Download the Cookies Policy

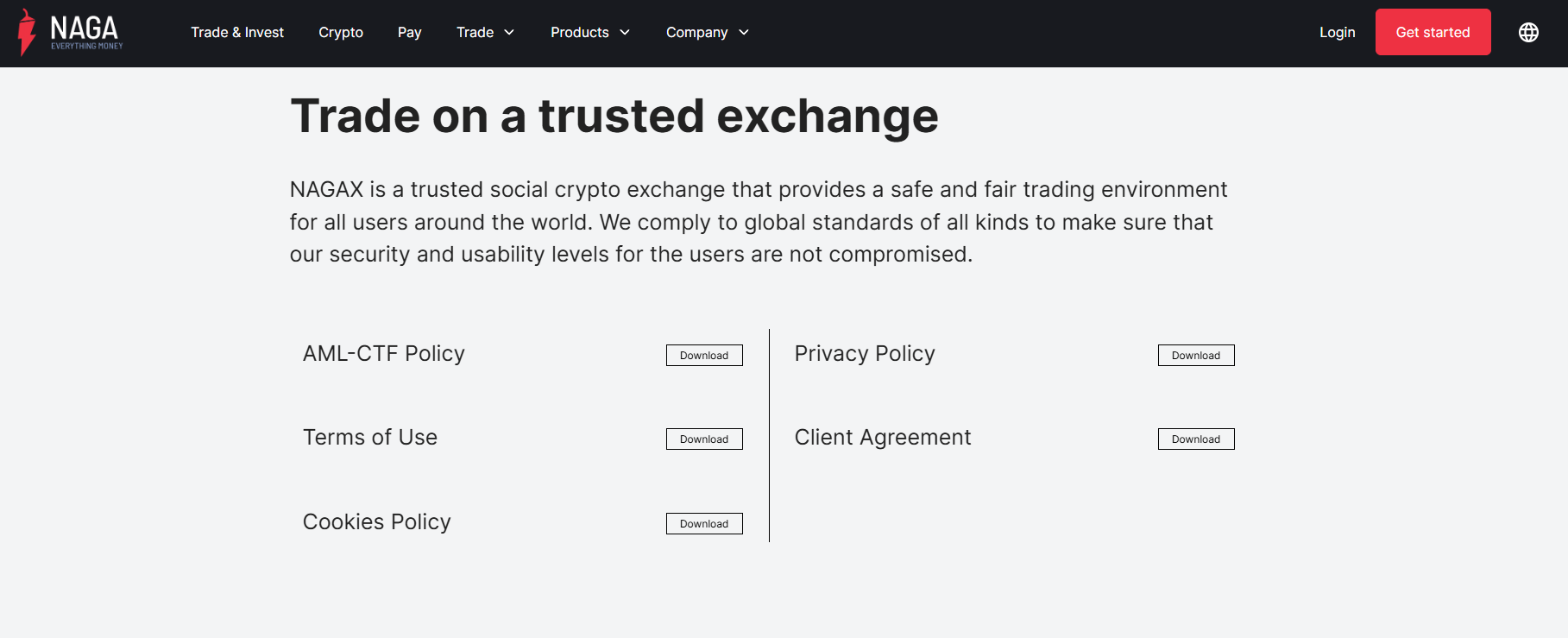[704, 523]
